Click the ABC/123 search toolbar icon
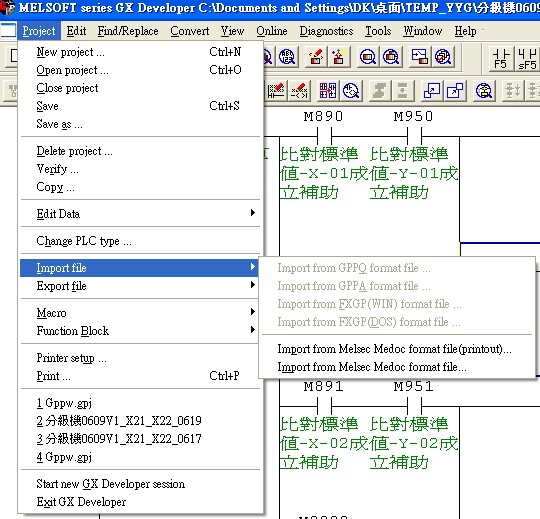Viewport: 540px width, 519px height. (287, 57)
